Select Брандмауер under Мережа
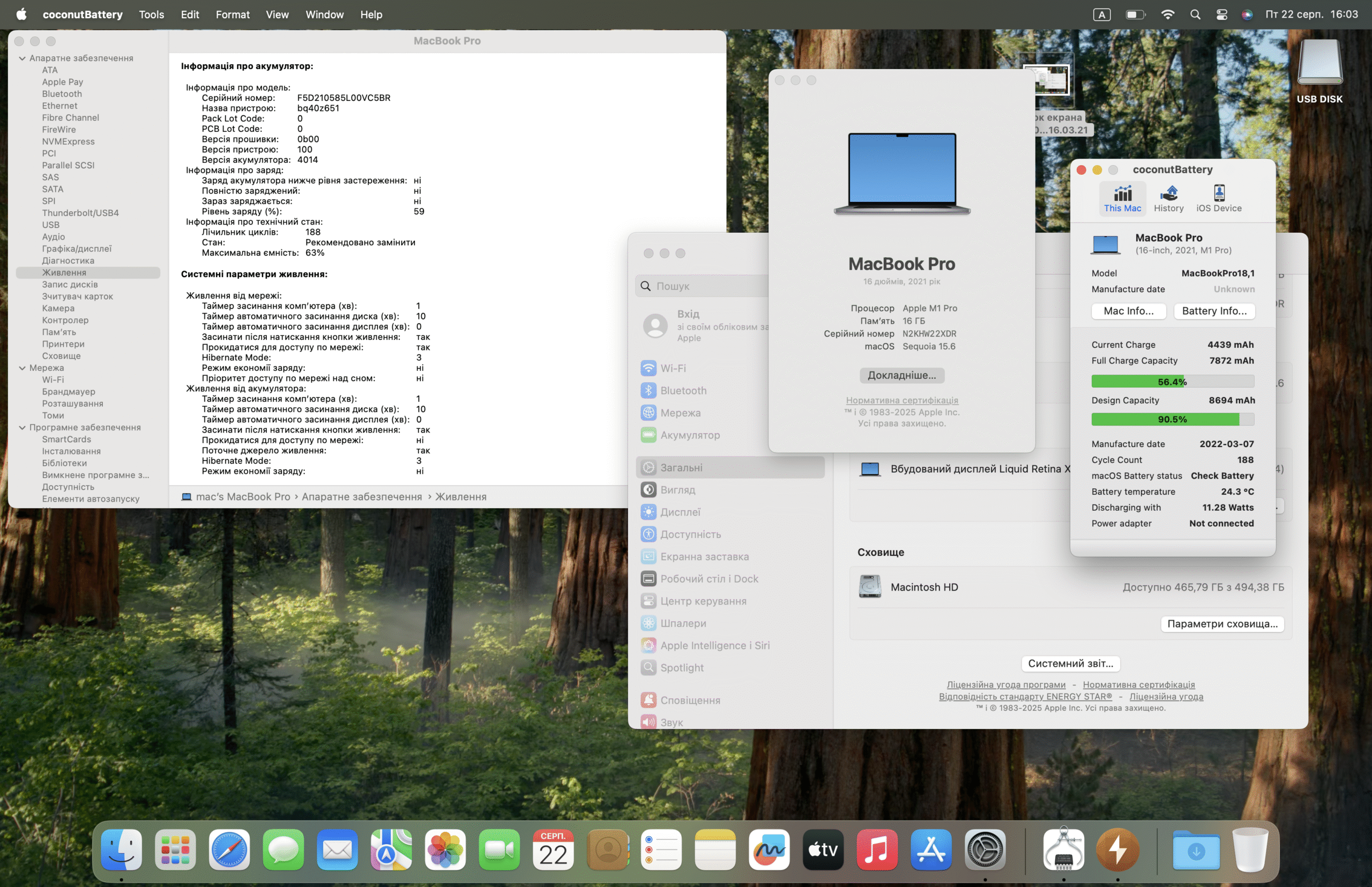The width and height of the screenshot is (1372, 887). pos(69,392)
